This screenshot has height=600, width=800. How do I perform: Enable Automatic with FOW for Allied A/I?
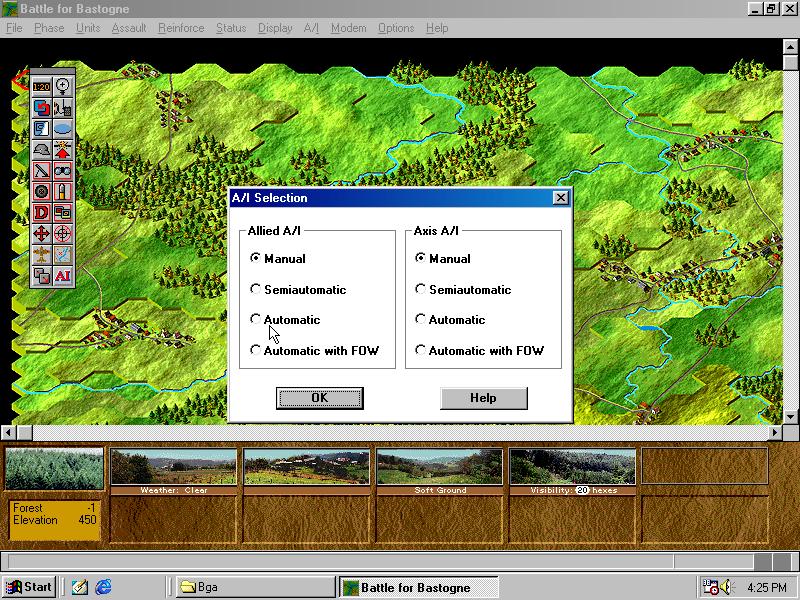click(256, 351)
